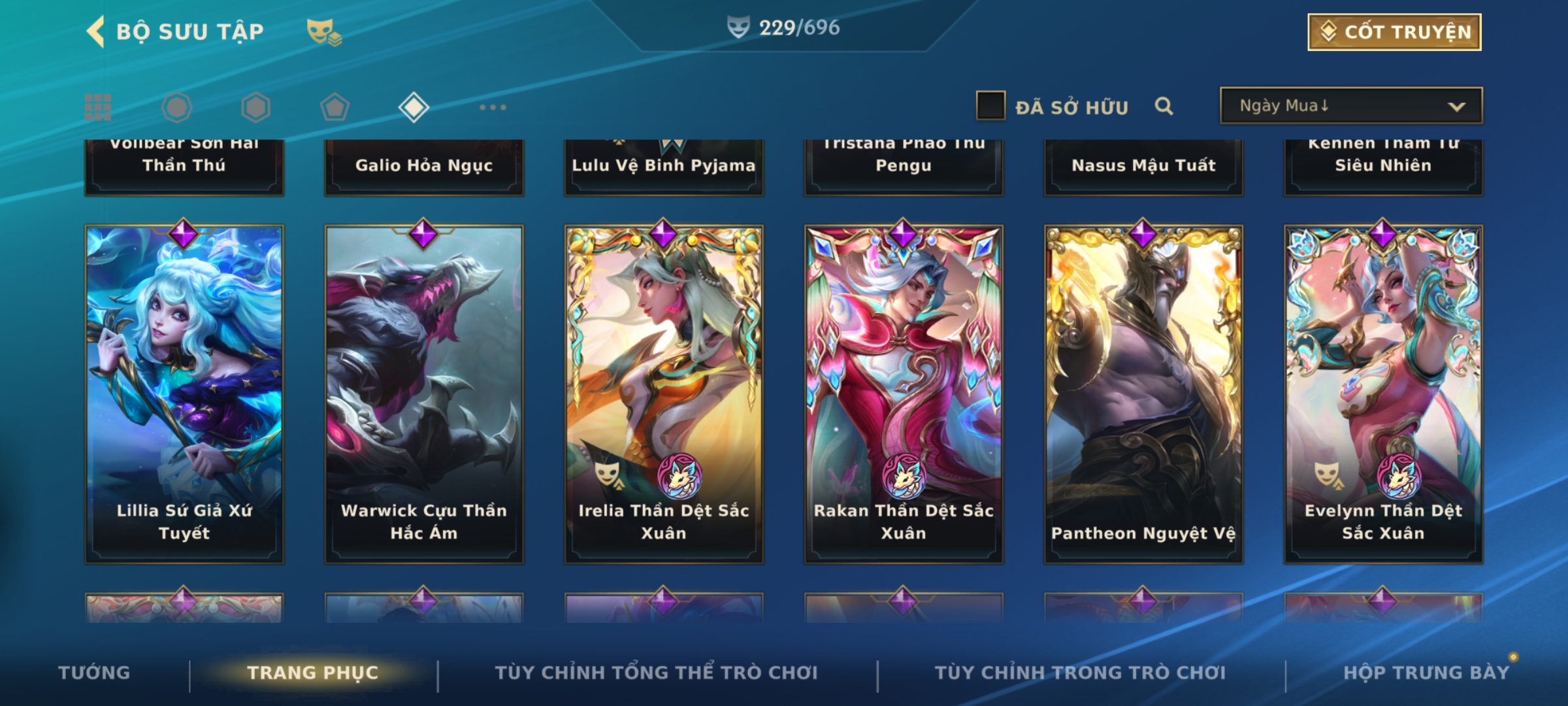Click the back arrow beside Bộ Sưu Tập
This screenshot has height=706, width=1568.
coord(95,31)
